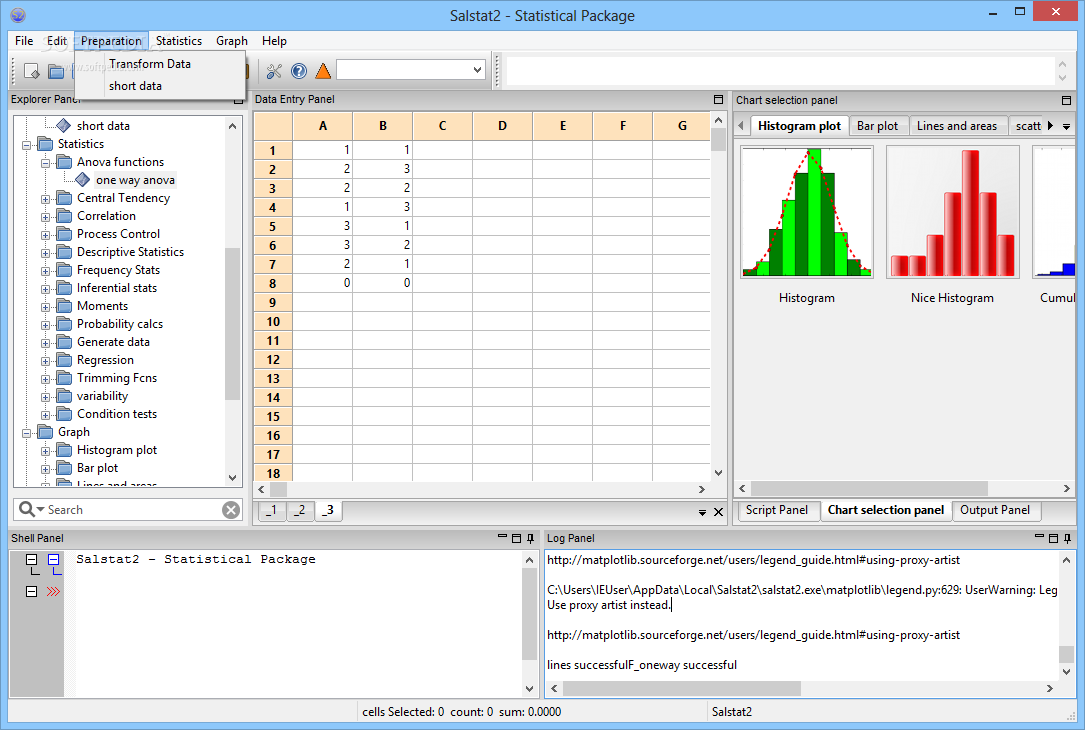Select the Probability calcs tree item
Screen dimensions: 1085x730
click(120, 324)
